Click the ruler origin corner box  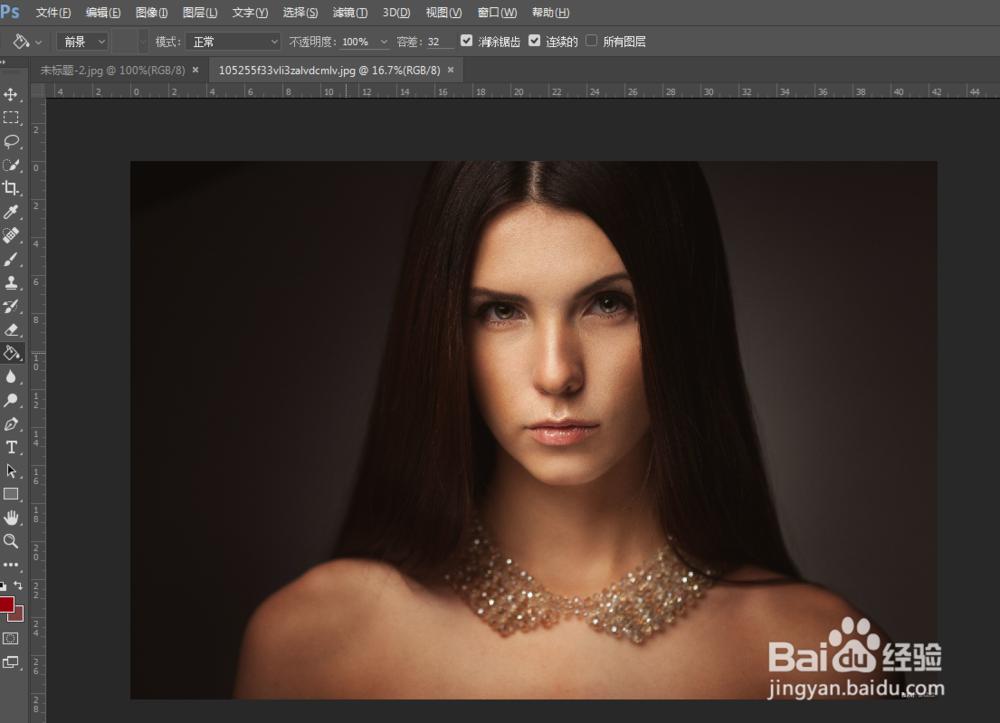[x=38, y=91]
